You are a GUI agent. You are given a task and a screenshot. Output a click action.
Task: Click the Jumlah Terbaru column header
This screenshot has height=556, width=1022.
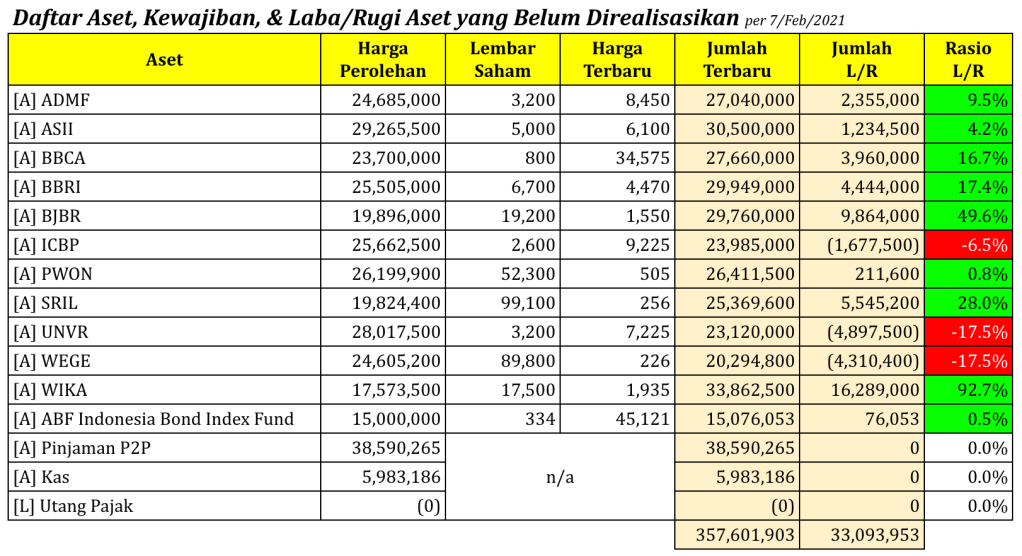pyautogui.click(x=737, y=60)
